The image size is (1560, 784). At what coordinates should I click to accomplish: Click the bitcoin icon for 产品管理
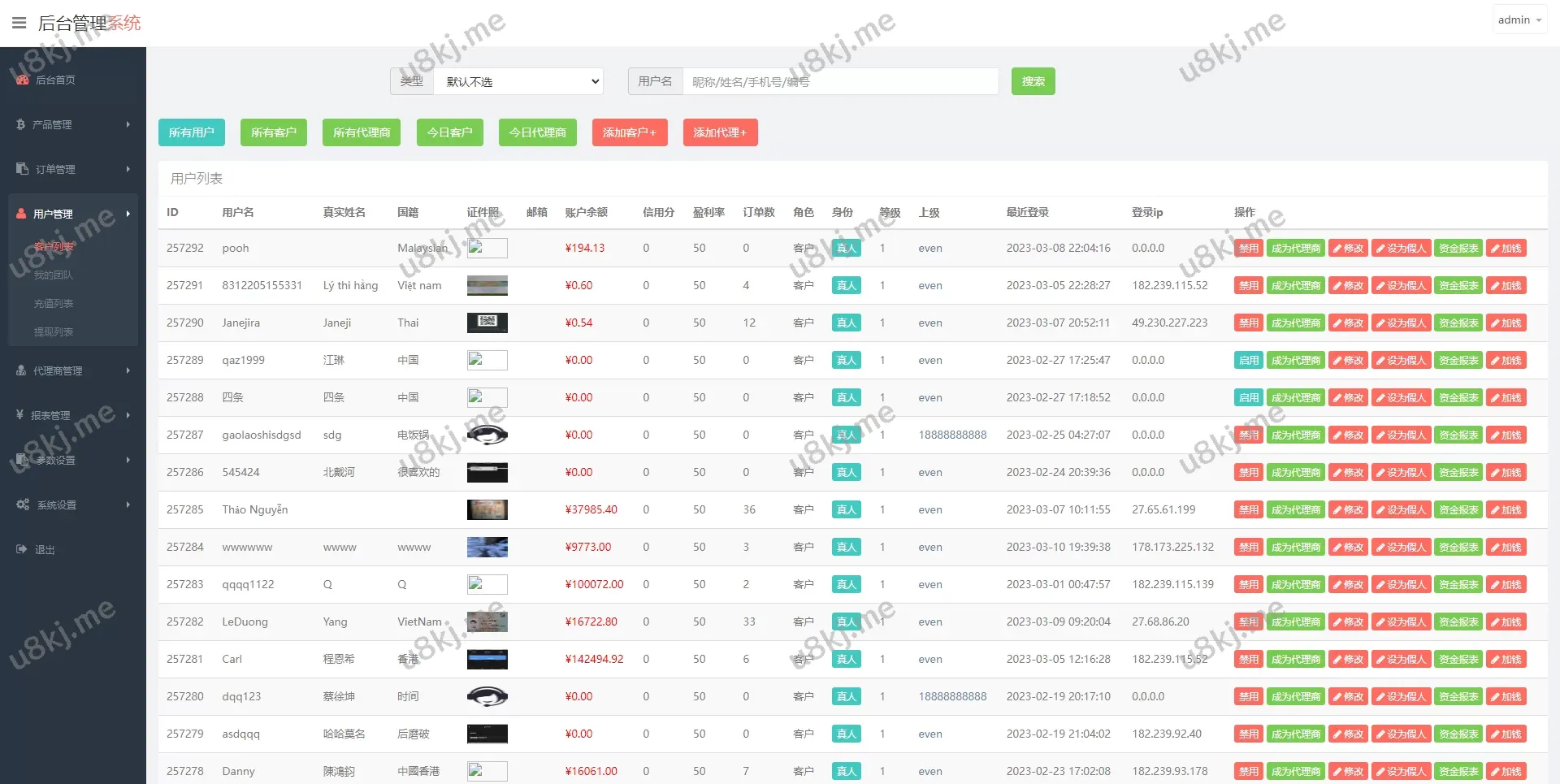tap(20, 124)
